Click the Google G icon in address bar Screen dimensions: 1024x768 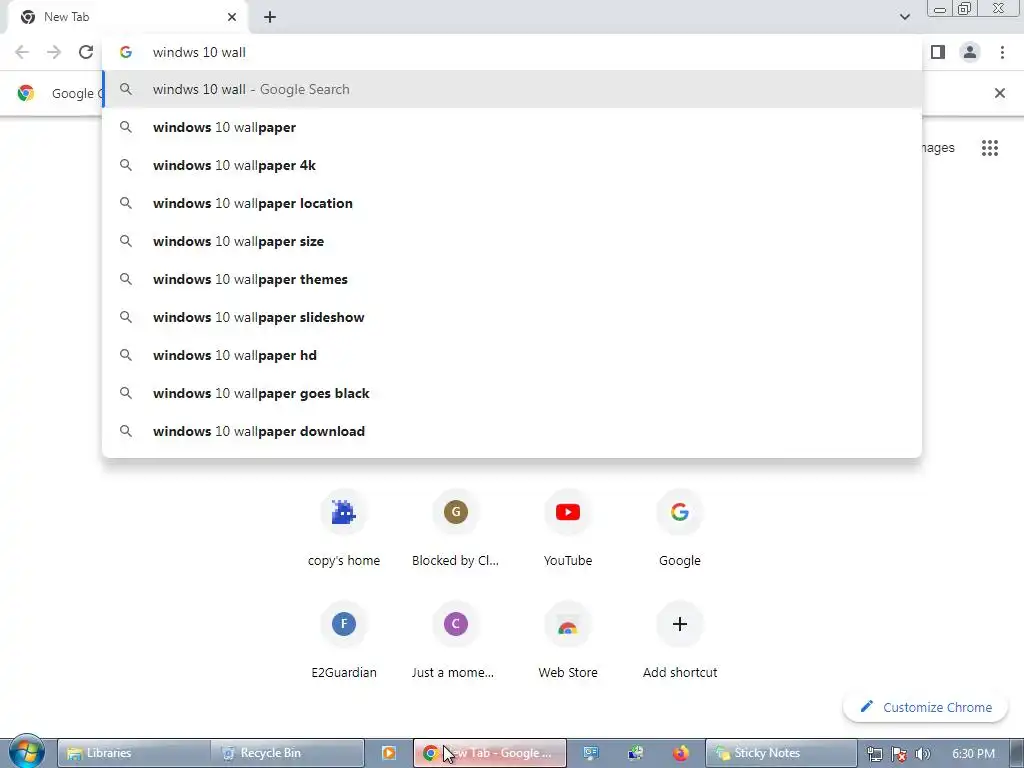point(126,52)
